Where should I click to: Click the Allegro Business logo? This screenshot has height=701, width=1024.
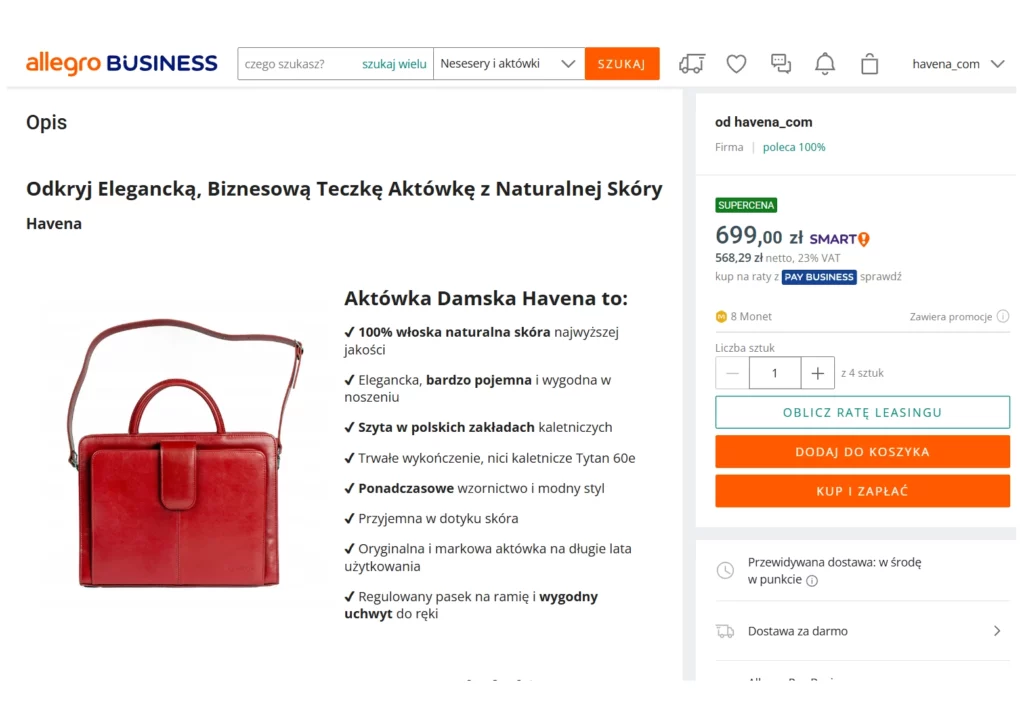point(122,64)
